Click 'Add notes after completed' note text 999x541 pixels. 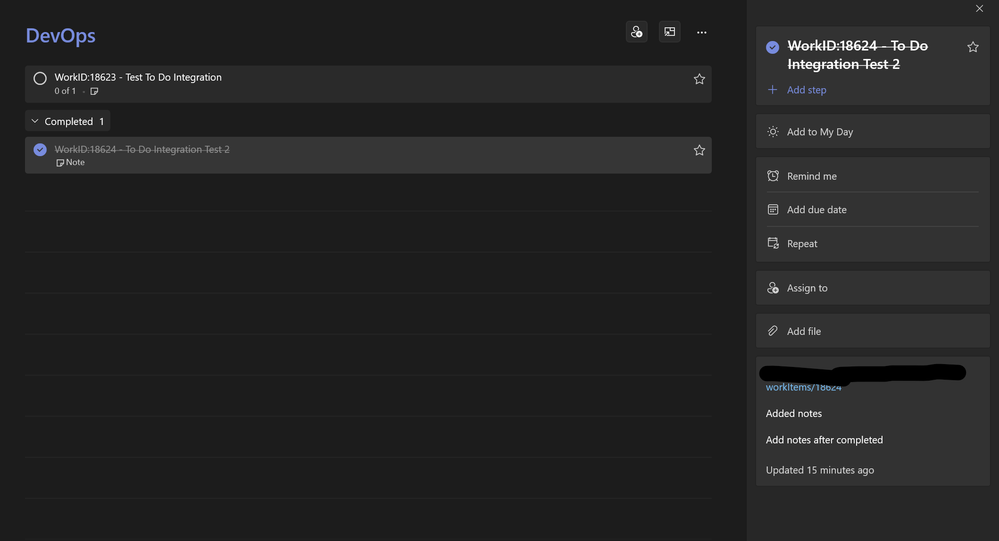coord(824,440)
